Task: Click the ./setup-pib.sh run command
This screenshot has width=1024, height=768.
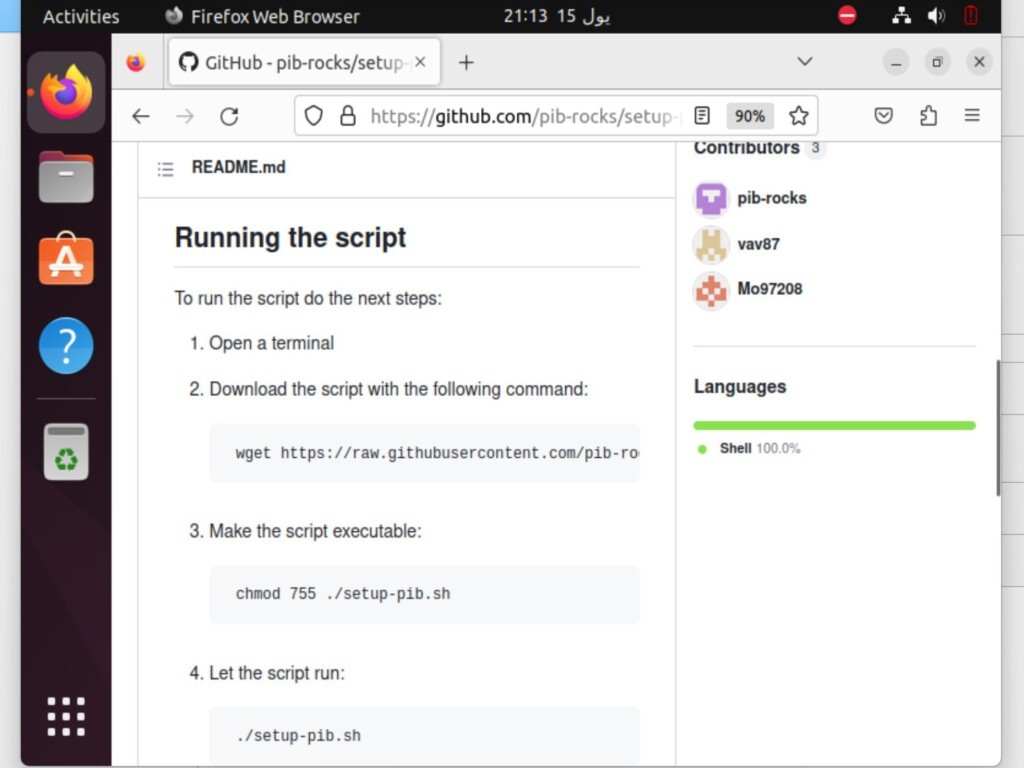Action: (298, 735)
